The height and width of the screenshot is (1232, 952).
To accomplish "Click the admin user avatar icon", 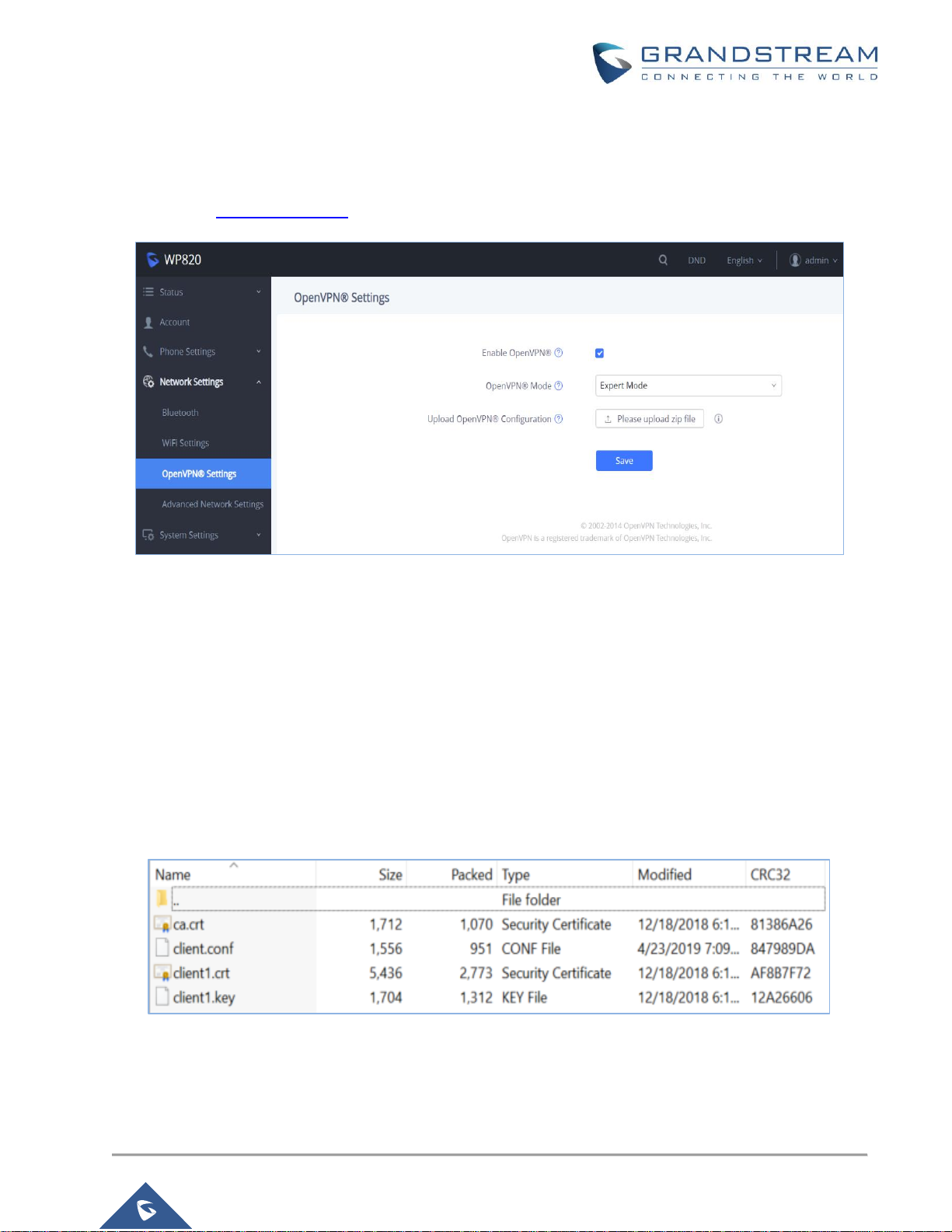I will [795, 260].
